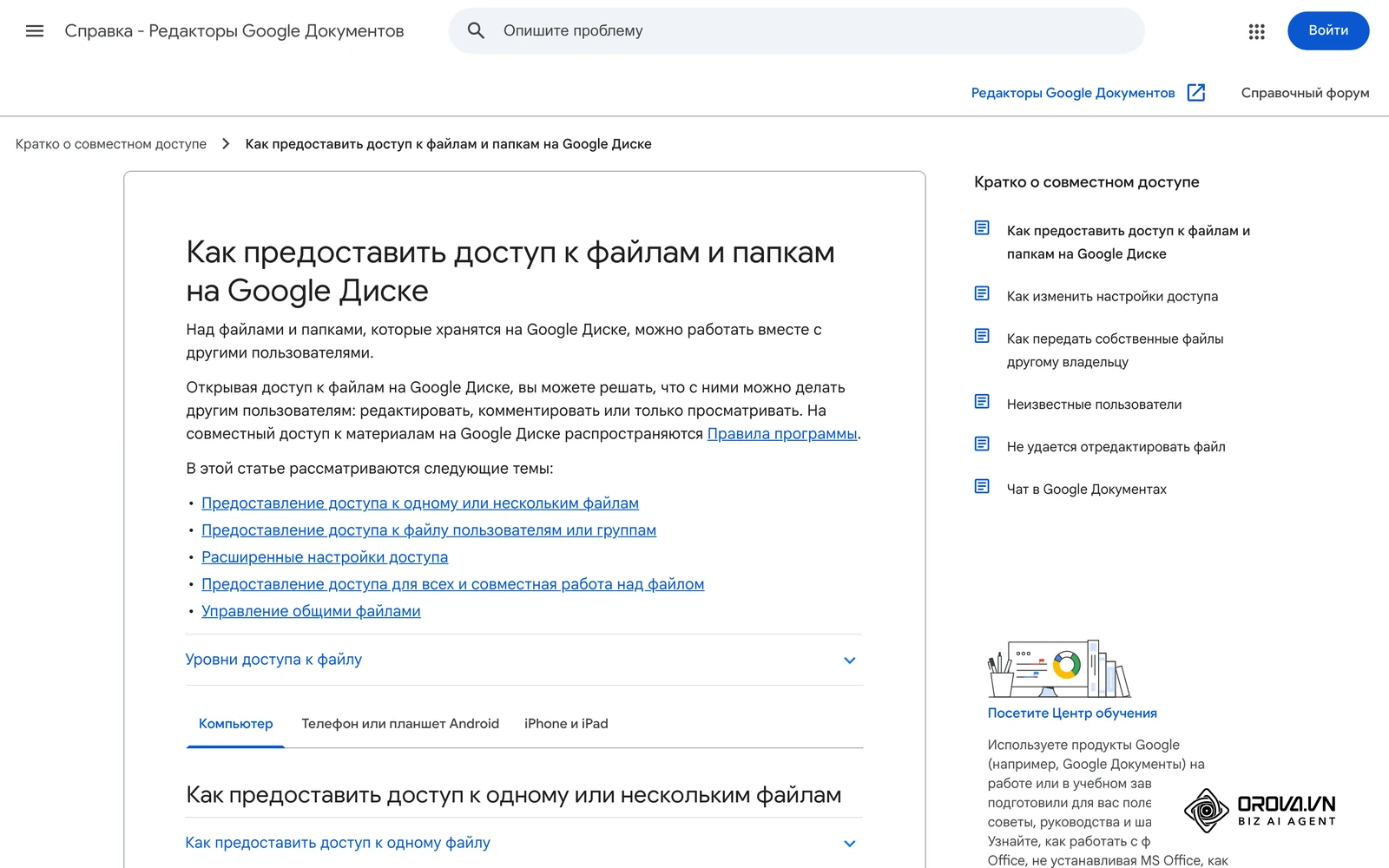Click the article icon for Как предоставить доступ к файлам
Viewport: 1389px width, 868px height.
pyautogui.click(x=982, y=227)
